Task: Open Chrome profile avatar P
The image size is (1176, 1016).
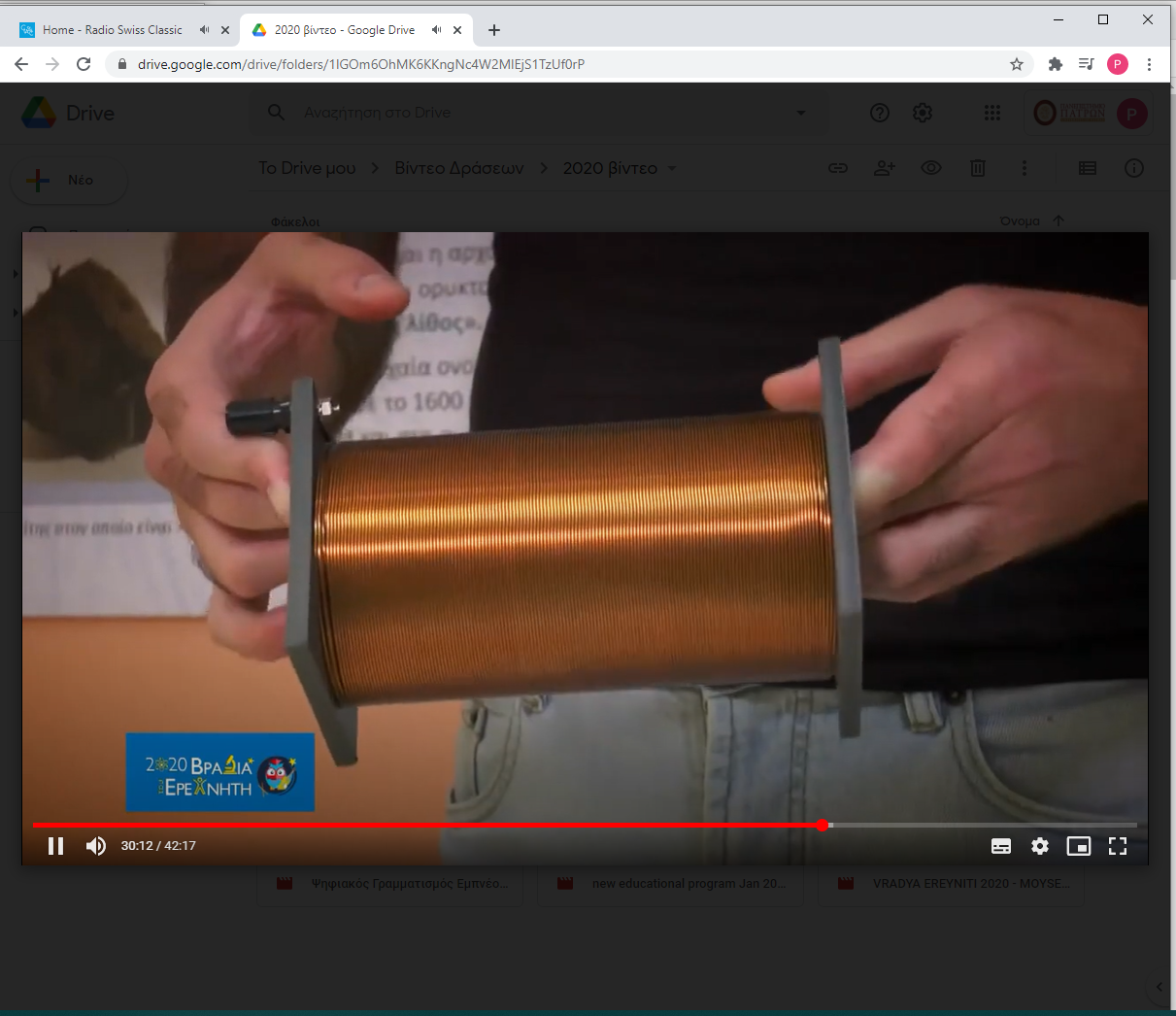Action: tap(1118, 64)
